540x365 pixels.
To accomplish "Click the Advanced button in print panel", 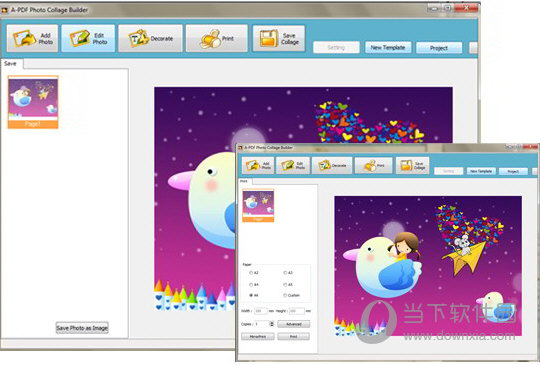I will tap(294, 324).
